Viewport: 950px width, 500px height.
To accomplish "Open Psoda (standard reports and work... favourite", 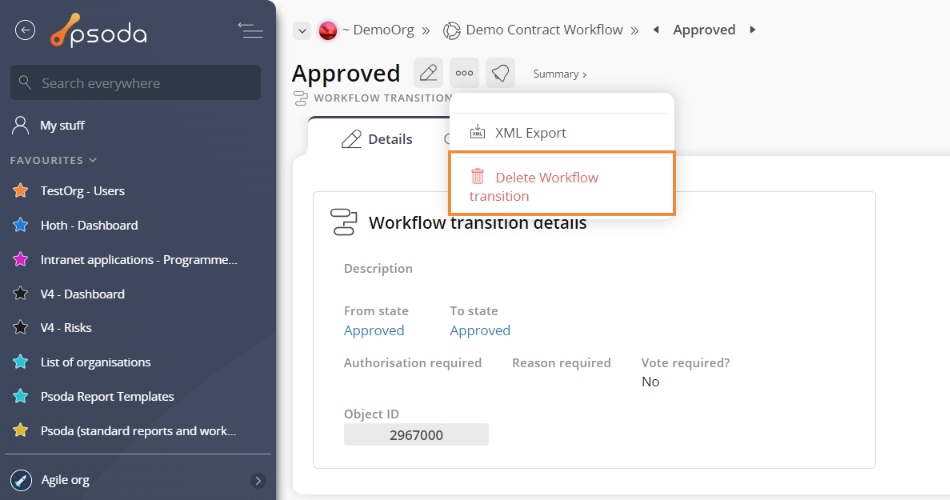I will 138,431.
